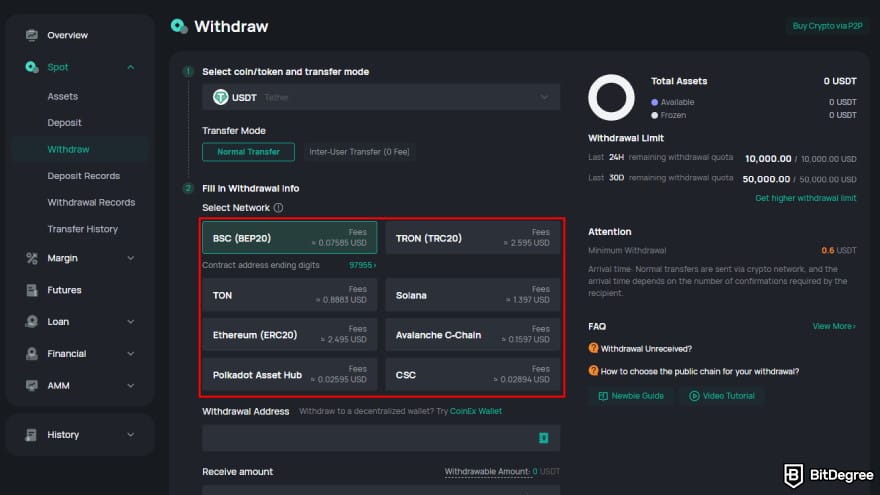Image resolution: width=880 pixels, height=495 pixels.
Task: Expand the Loan section chevron
Action: (131, 322)
